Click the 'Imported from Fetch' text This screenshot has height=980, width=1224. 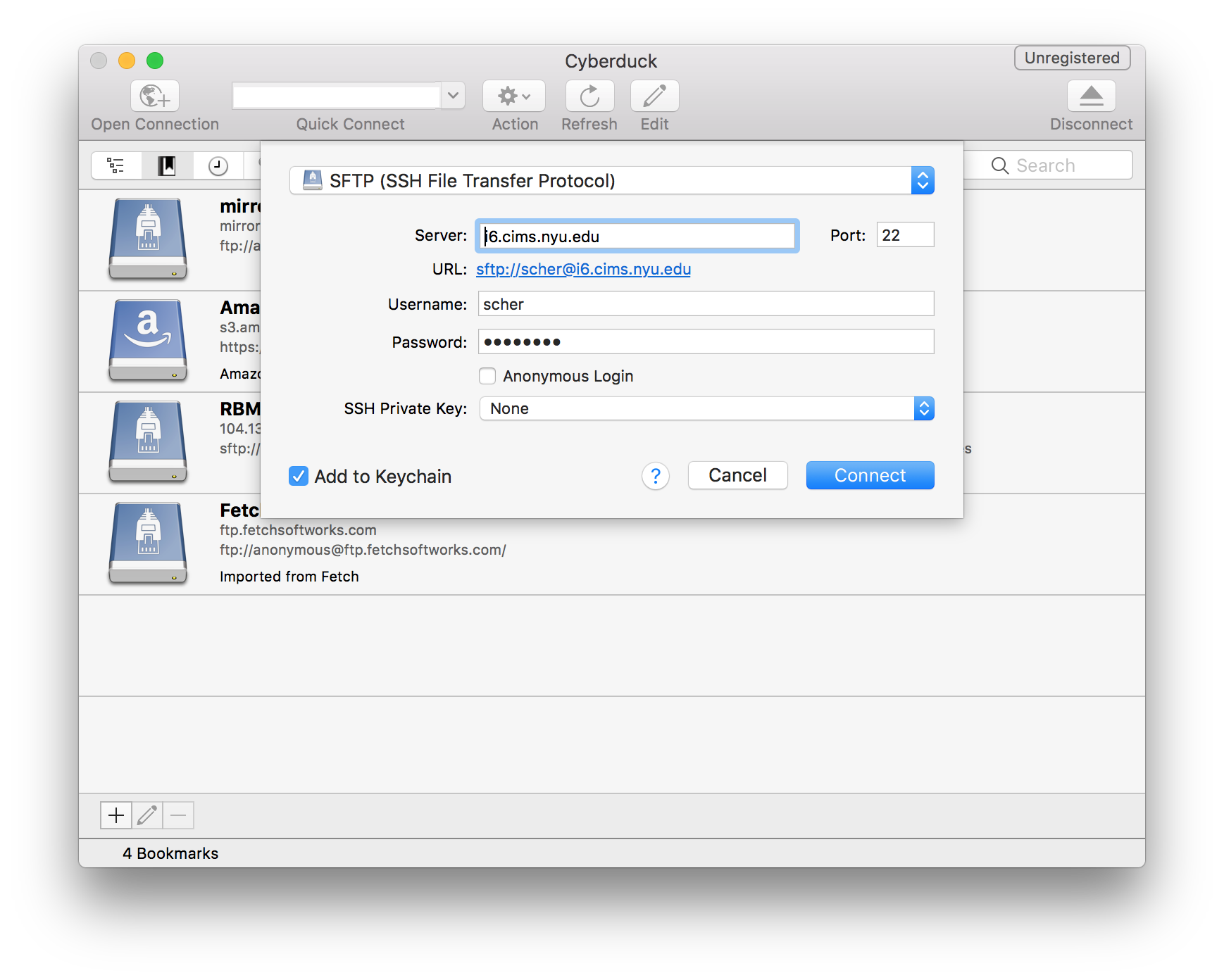[289, 577]
